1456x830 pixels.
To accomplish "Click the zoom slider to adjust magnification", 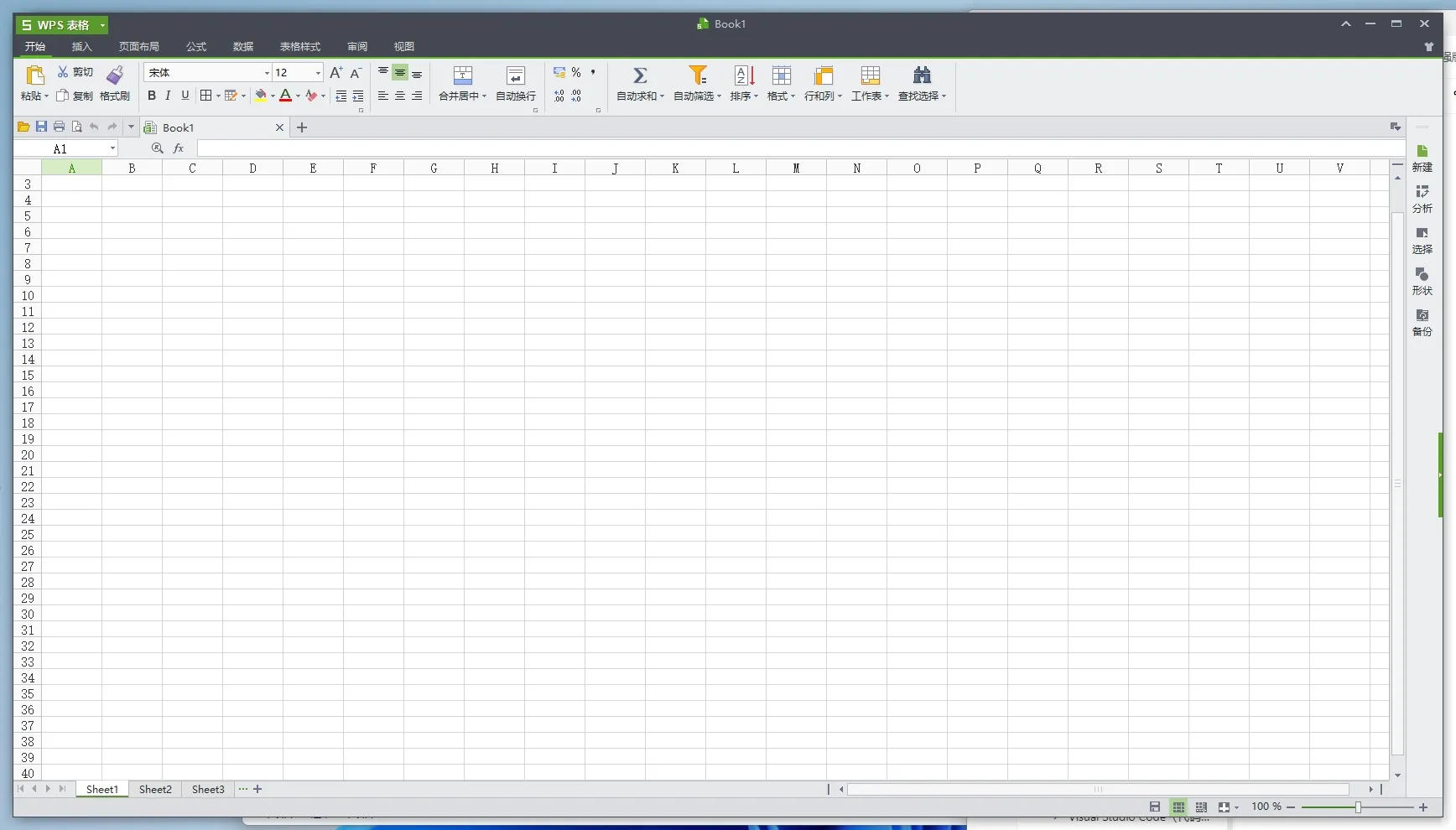I will (1356, 807).
